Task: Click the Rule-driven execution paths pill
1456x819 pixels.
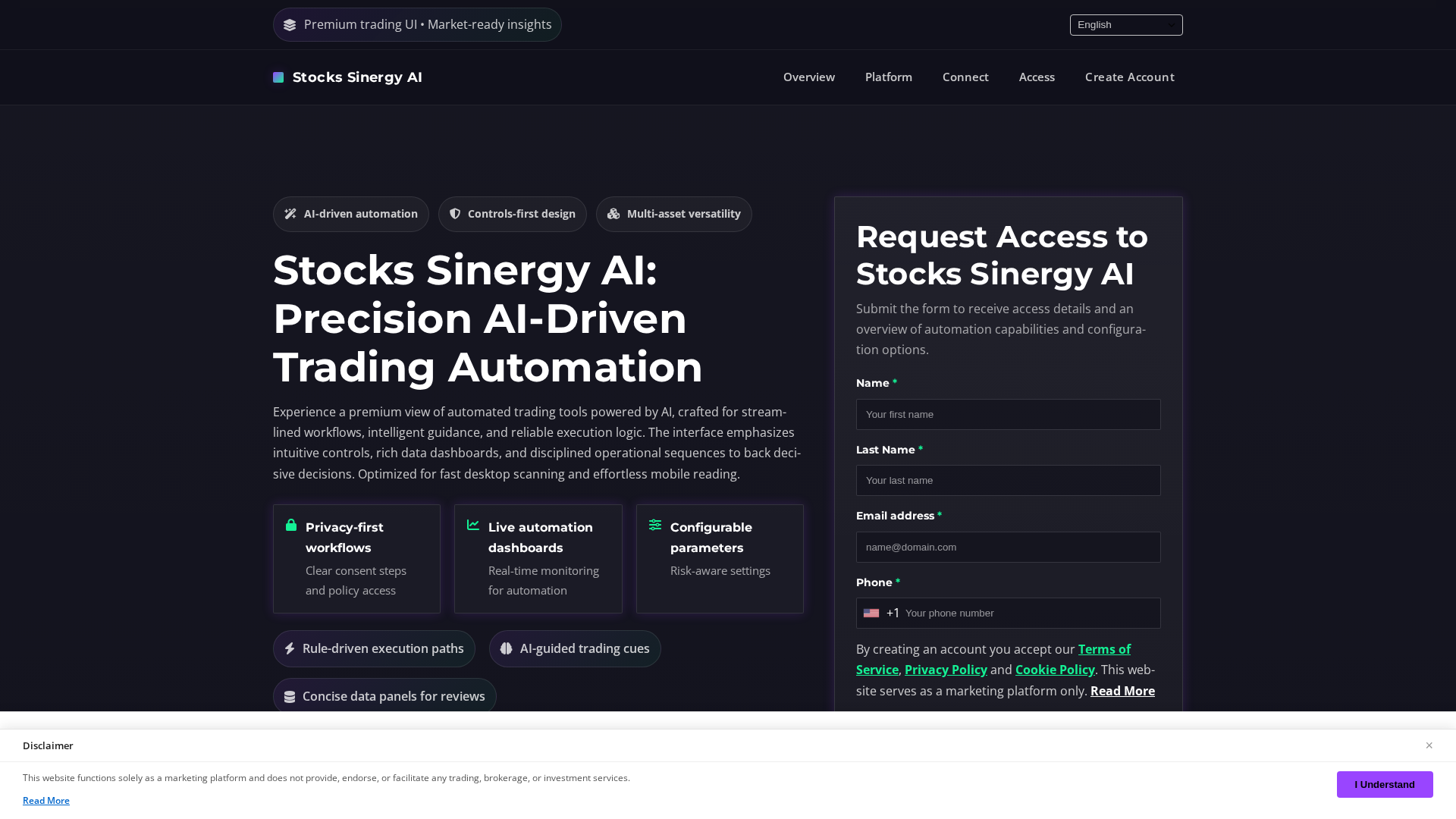Action: (374, 649)
